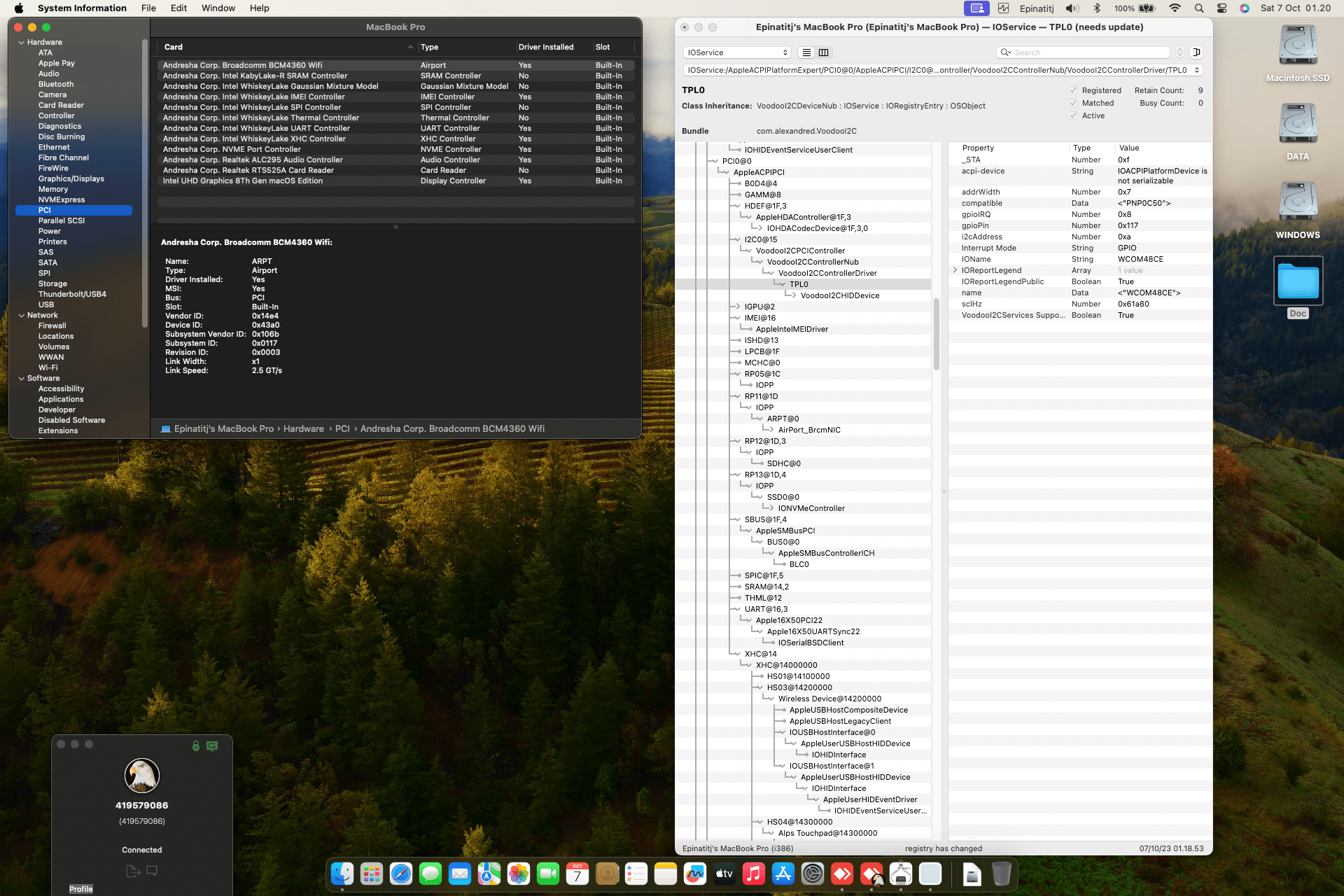Open the Window menu in menu bar
1344x896 pixels.
coord(218,8)
